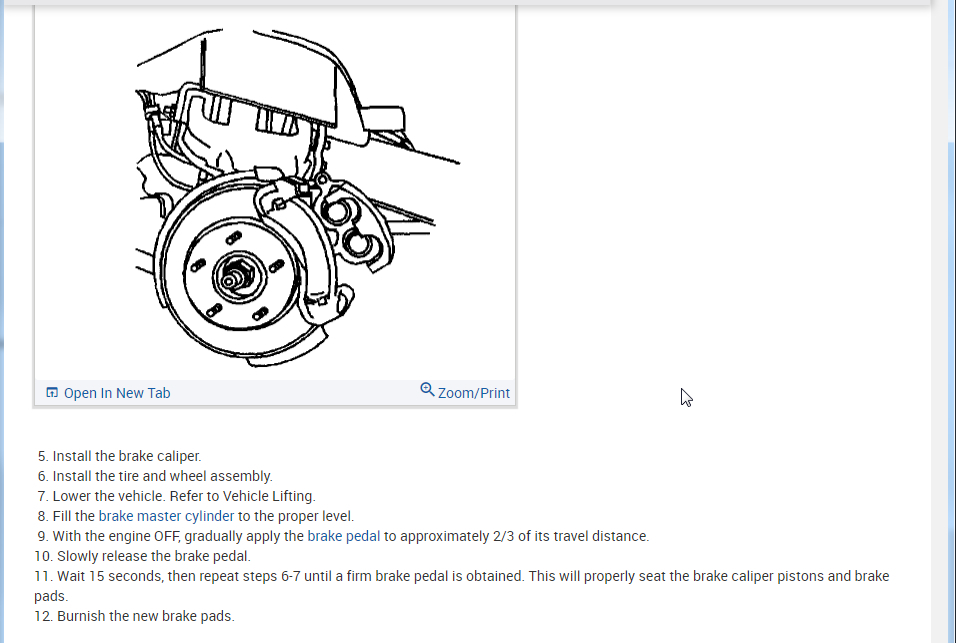This screenshot has height=643, width=956.
Task: Click step '7. Lower the vehicle. Refer to Vehicle Lifting.'
Action: pos(176,497)
